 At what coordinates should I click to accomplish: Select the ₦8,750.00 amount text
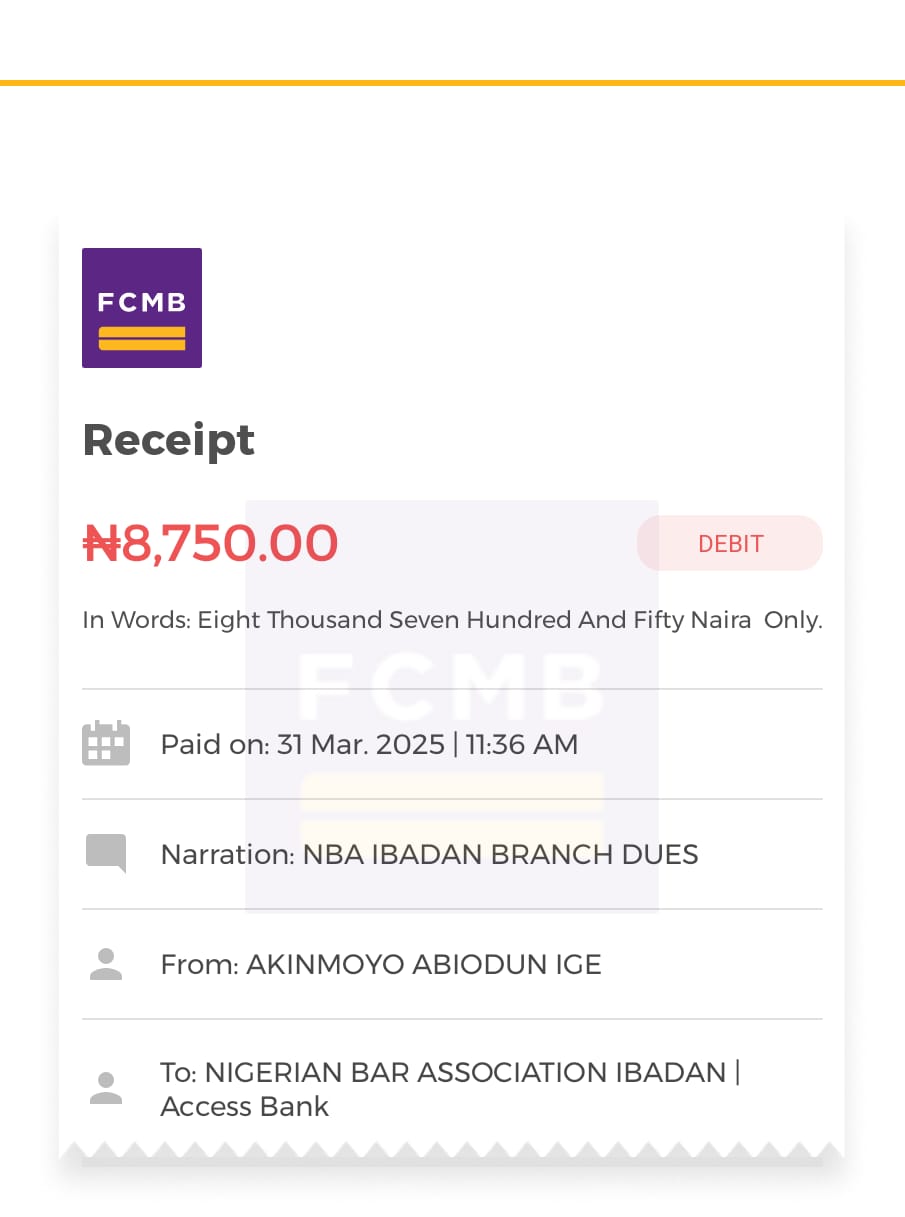(210, 543)
